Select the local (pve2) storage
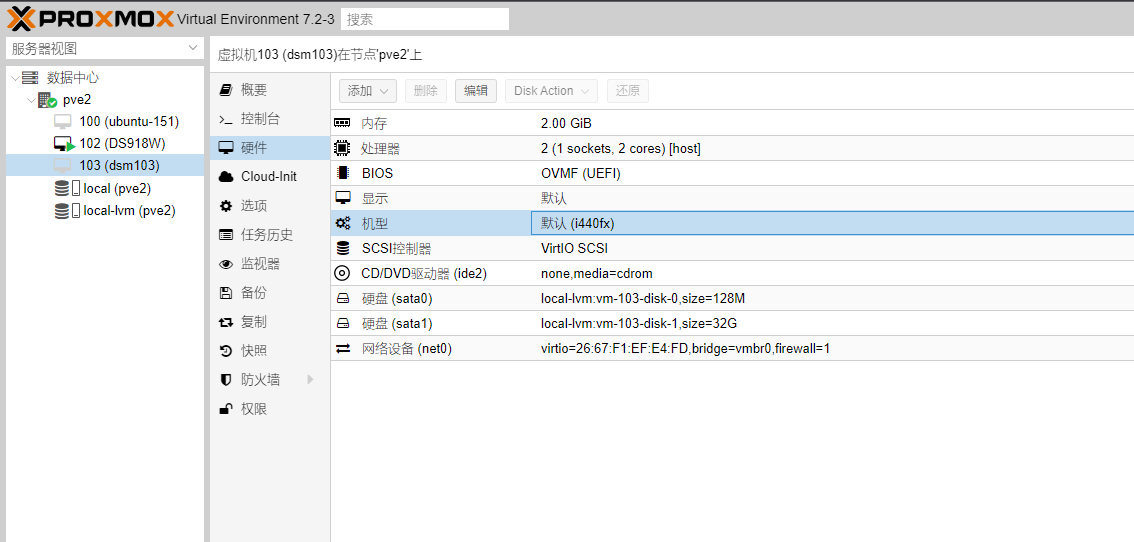The width and height of the screenshot is (1134, 542). coord(116,188)
